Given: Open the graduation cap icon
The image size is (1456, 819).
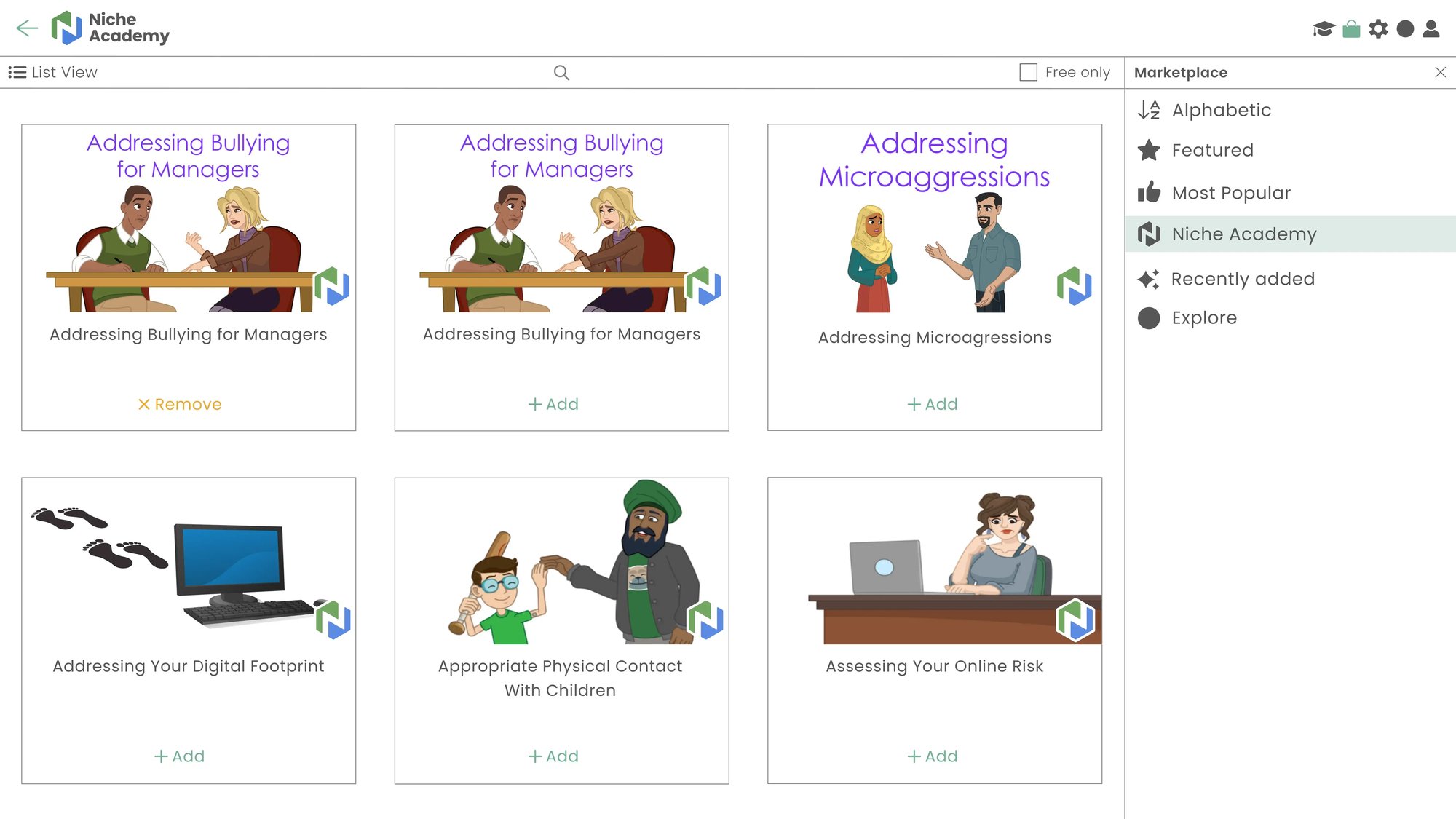Looking at the screenshot, I should pyautogui.click(x=1325, y=28).
